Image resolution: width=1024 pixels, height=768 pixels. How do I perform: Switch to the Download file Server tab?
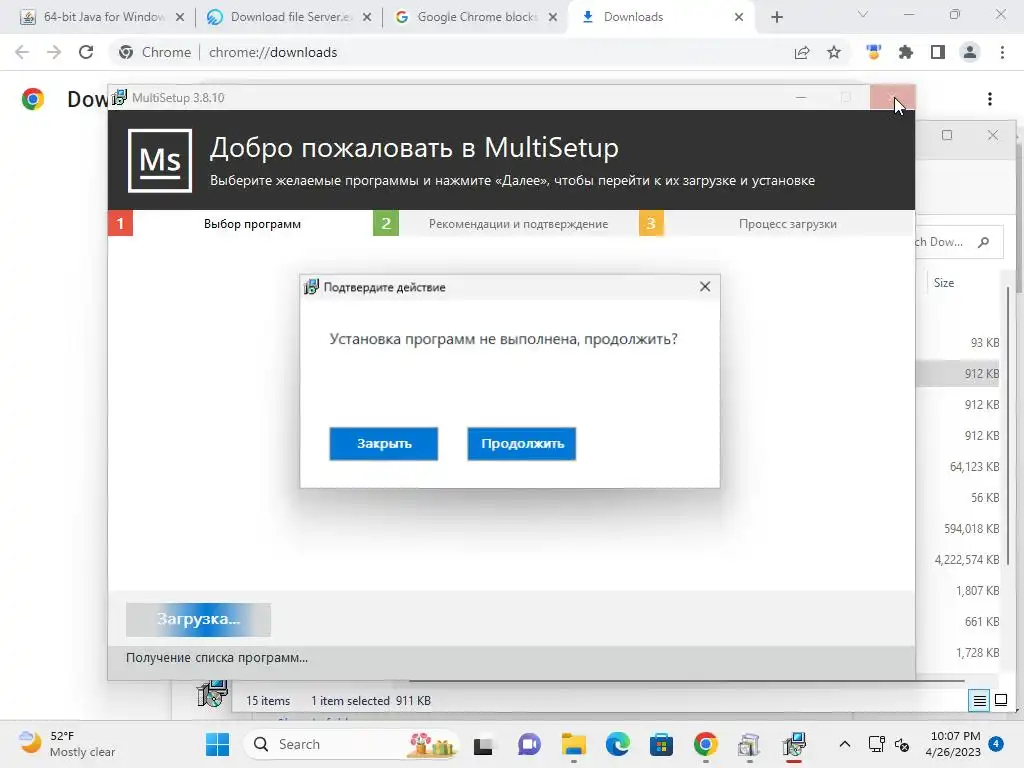point(289,17)
